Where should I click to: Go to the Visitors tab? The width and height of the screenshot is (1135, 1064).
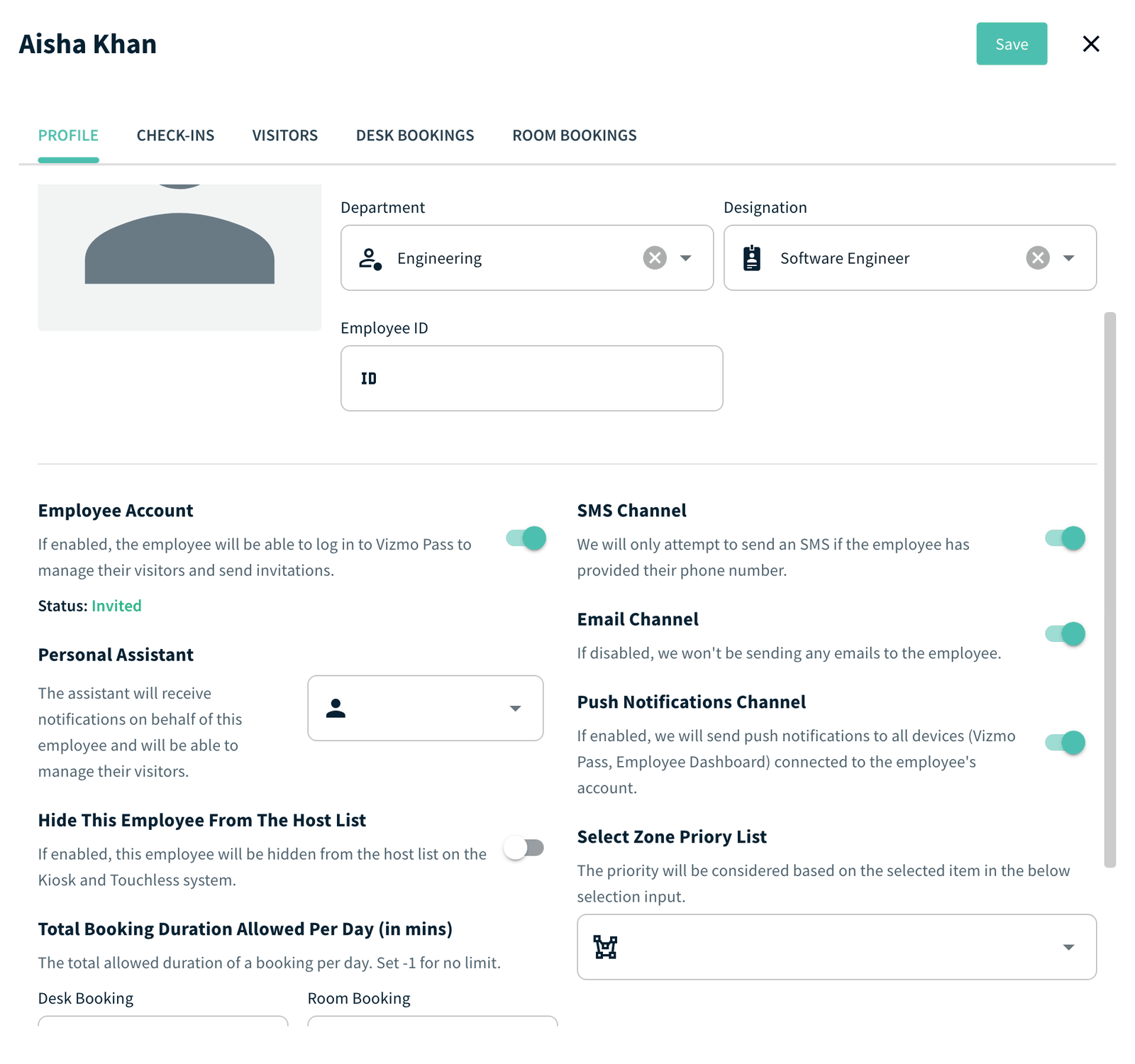pyautogui.click(x=284, y=135)
